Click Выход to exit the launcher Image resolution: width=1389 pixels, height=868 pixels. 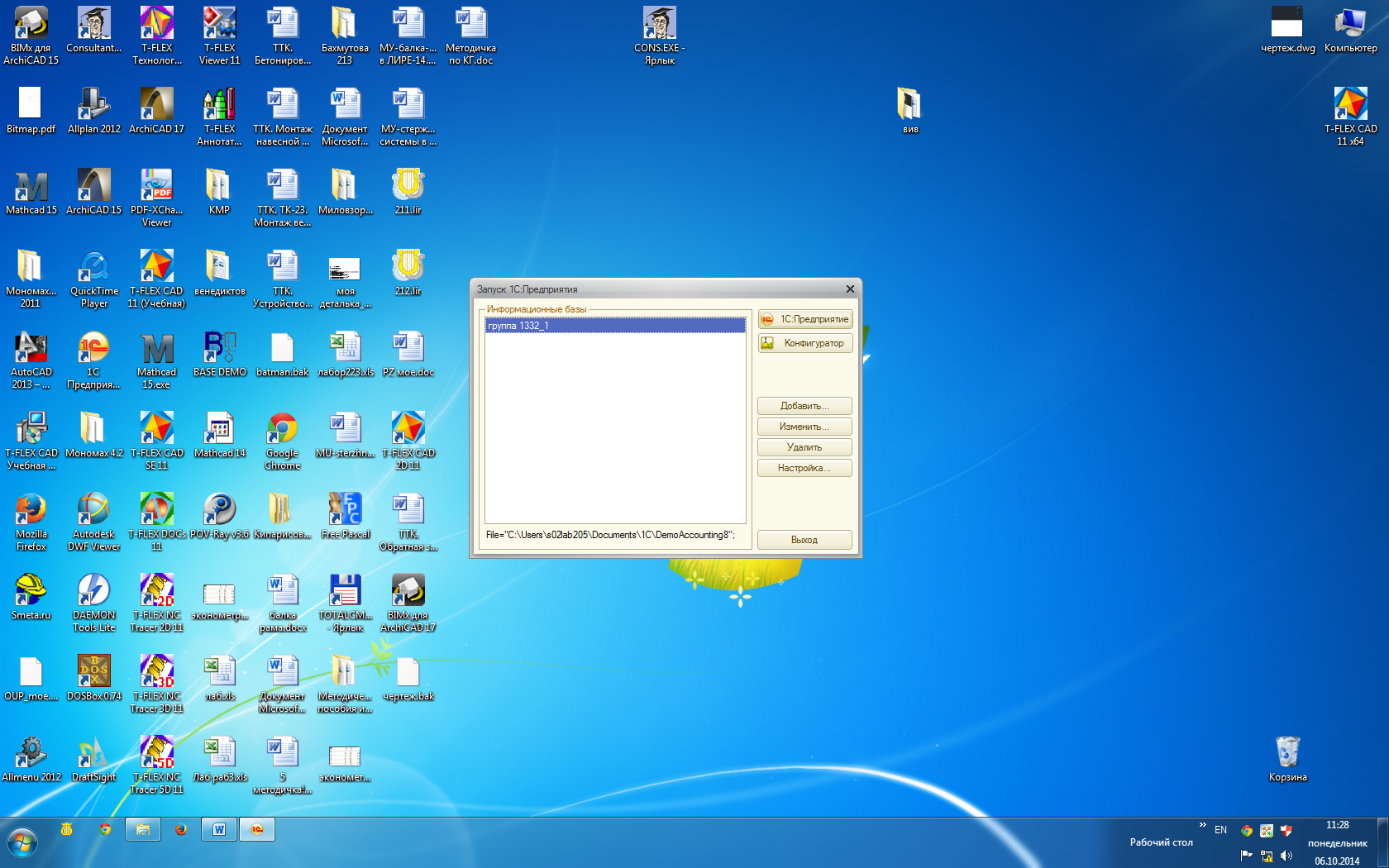(804, 540)
